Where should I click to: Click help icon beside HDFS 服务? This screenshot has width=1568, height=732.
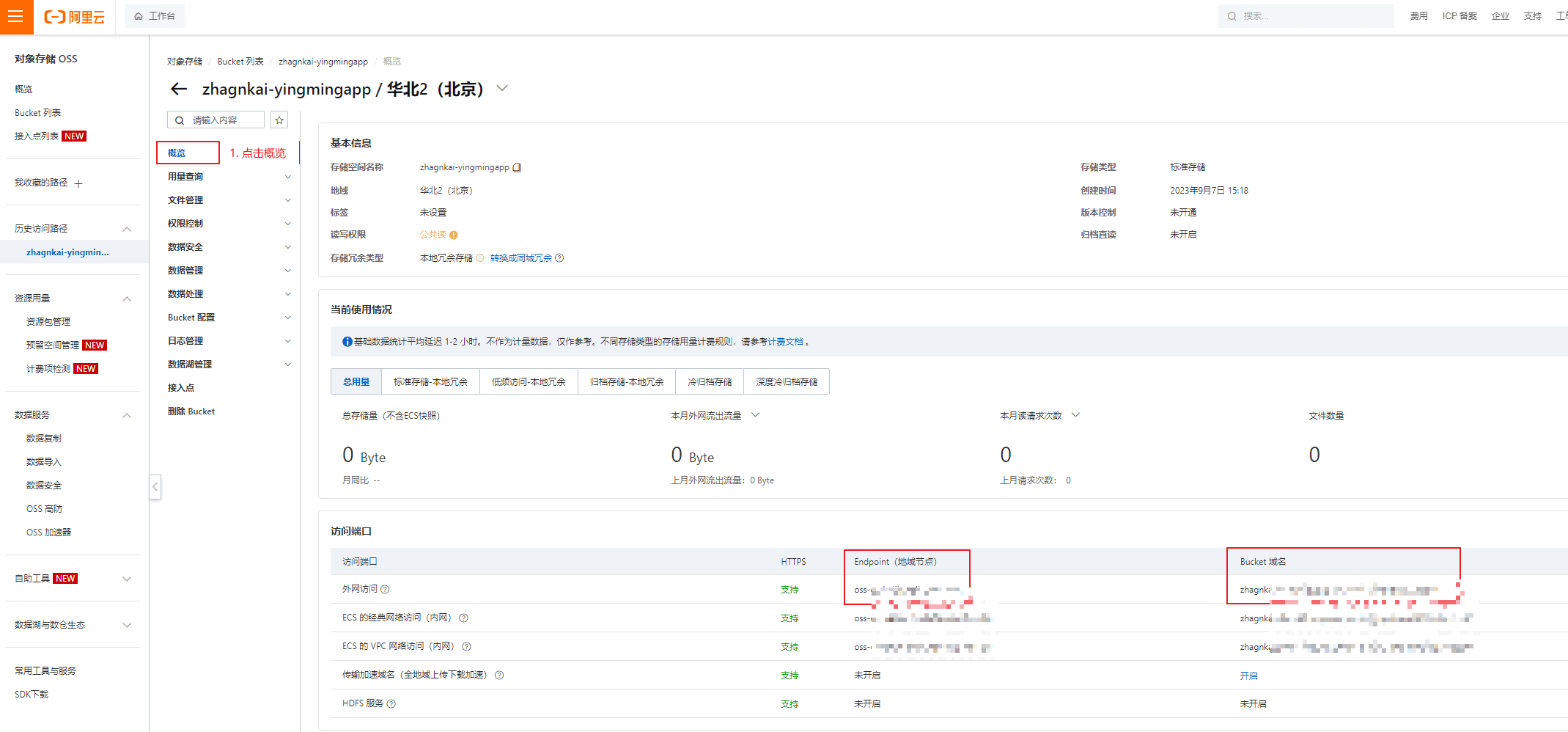tap(391, 703)
